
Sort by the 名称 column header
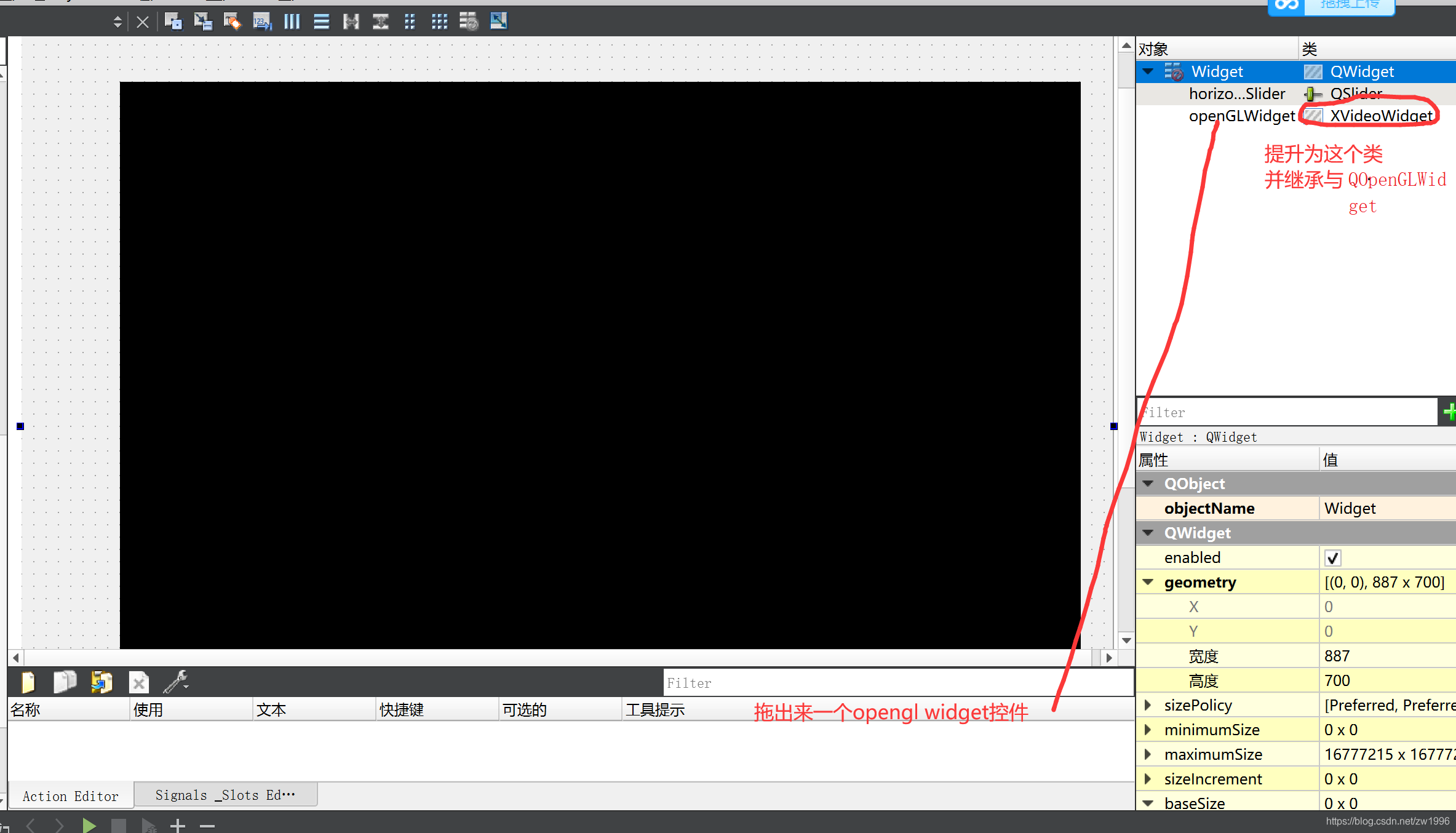(x=68, y=709)
